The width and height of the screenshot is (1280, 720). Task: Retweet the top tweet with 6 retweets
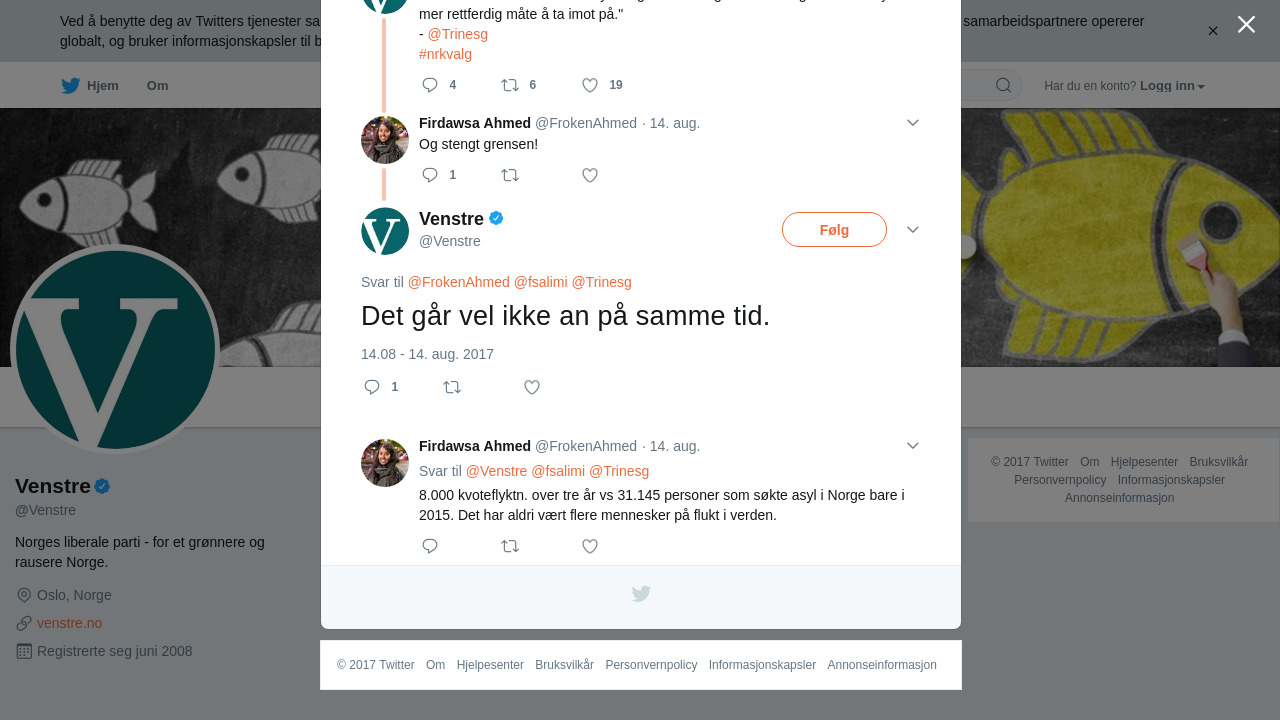point(510,85)
